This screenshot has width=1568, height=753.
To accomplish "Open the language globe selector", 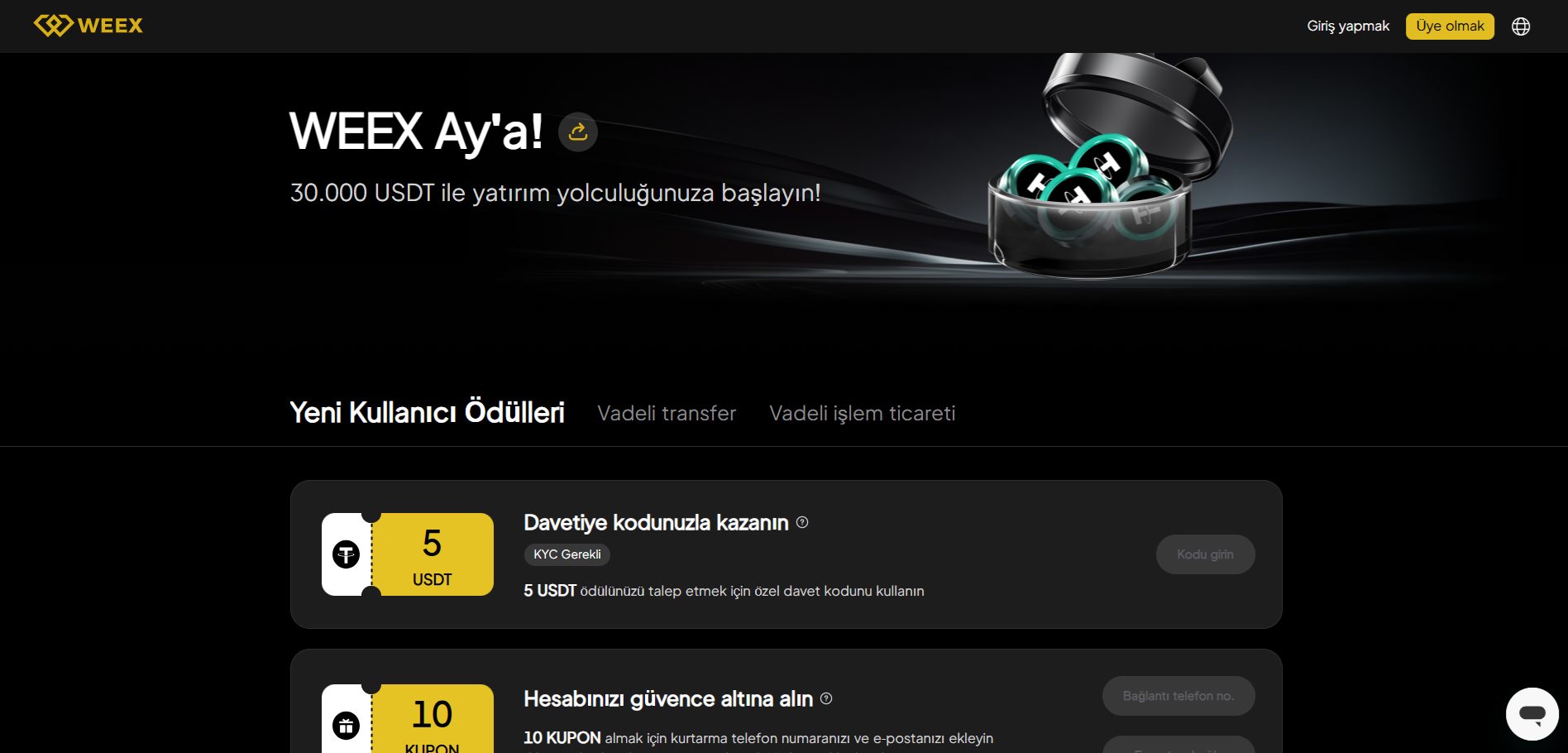I will (1521, 26).
